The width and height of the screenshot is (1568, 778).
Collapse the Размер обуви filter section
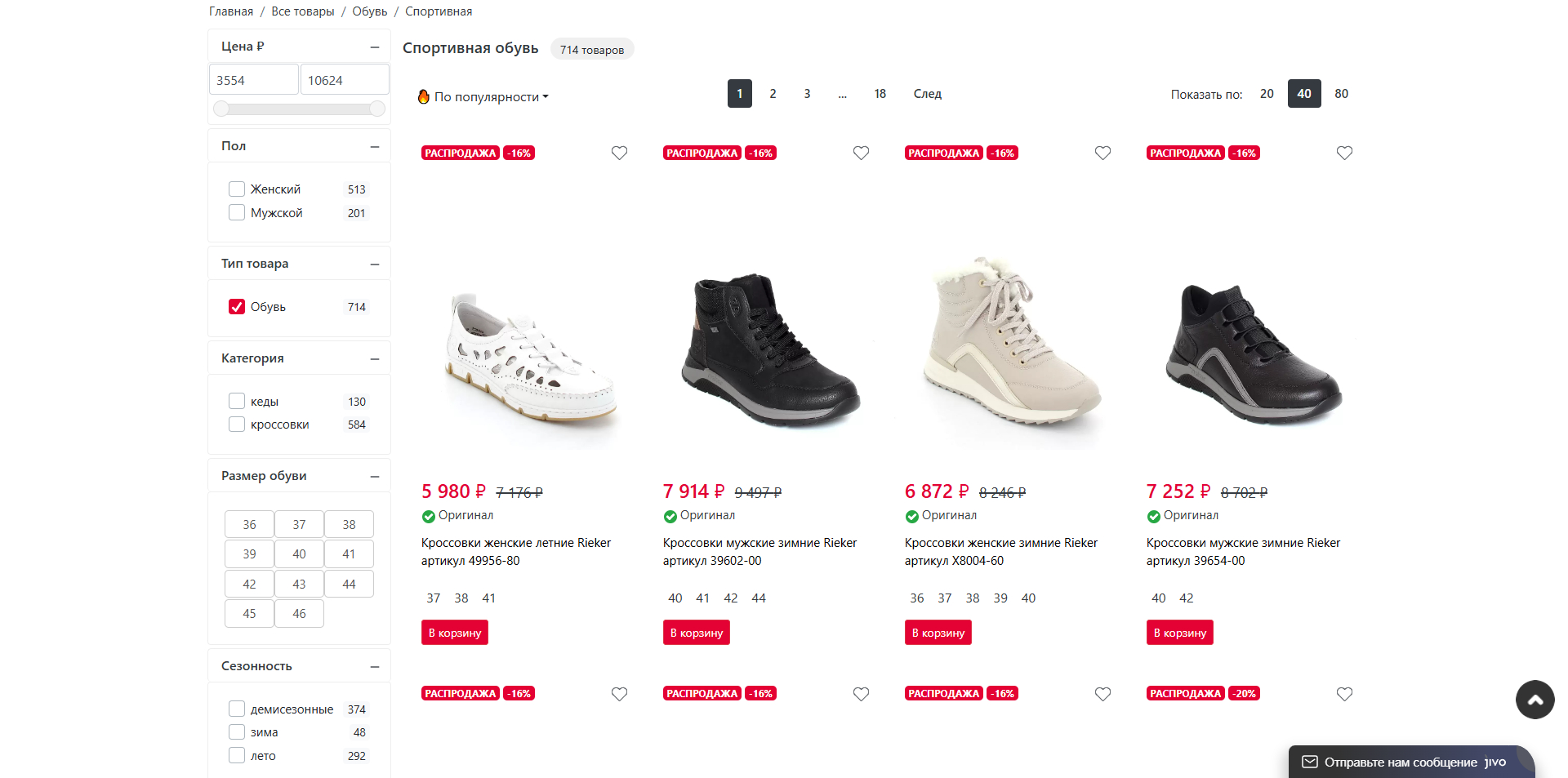coord(375,477)
